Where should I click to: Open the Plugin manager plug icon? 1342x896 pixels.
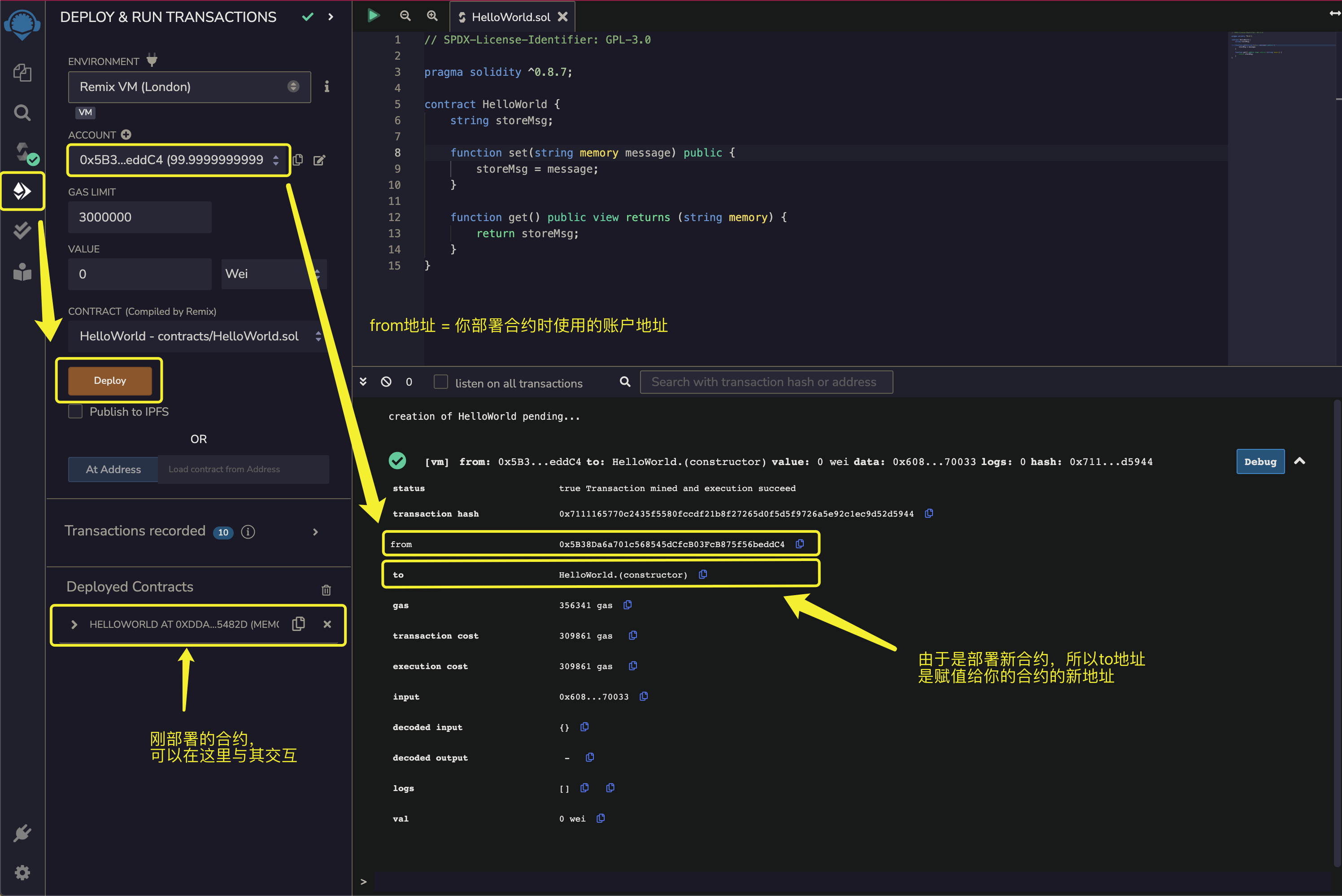point(22,833)
